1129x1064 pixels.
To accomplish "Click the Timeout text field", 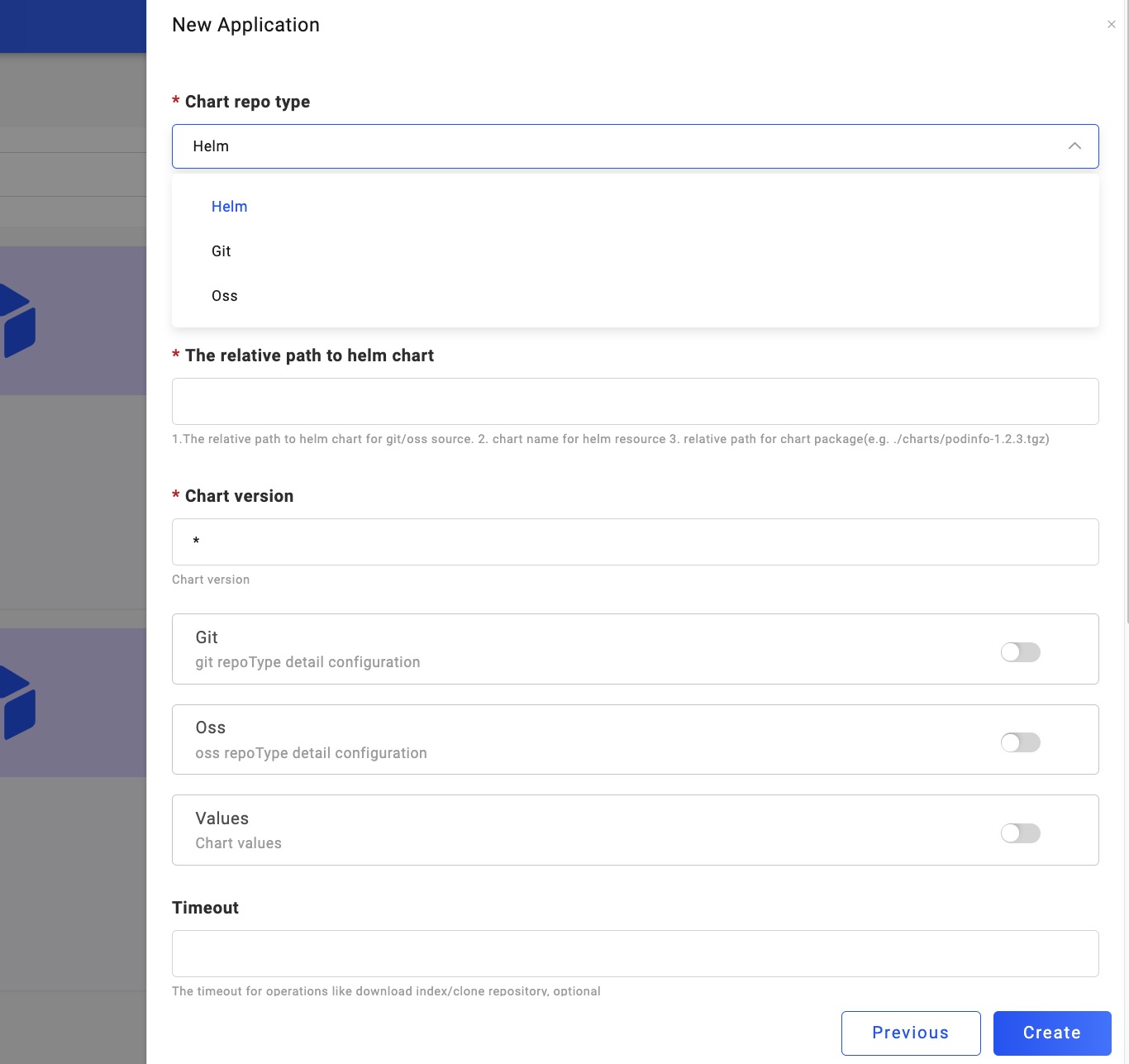I will pos(635,953).
